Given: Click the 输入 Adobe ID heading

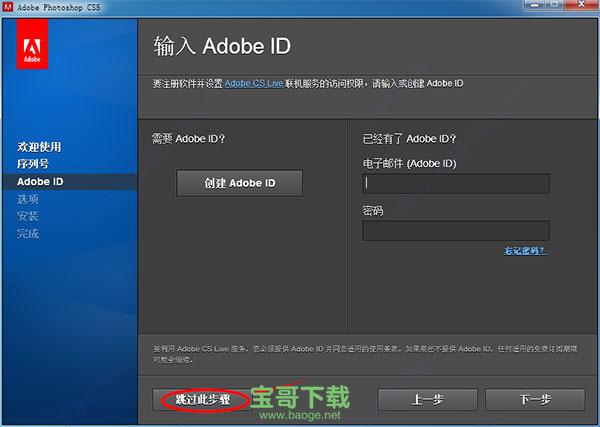Looking at the screenshot, I should (x=222, y=46).
